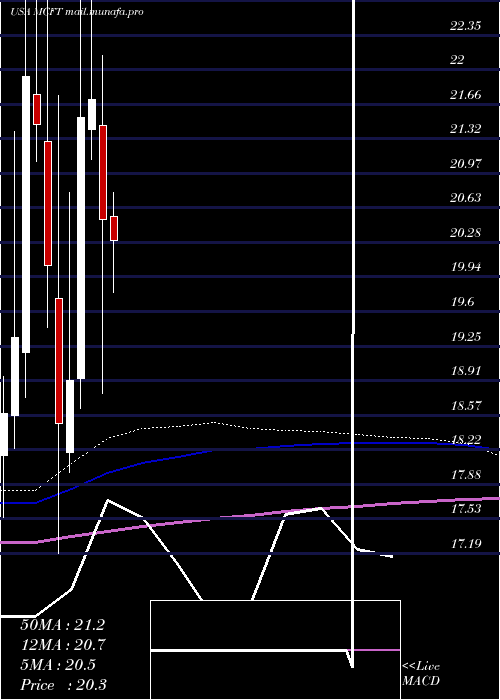Click the 20.28 price axis label
This screenshot has height=700, width=500.
tap(465, 233)
